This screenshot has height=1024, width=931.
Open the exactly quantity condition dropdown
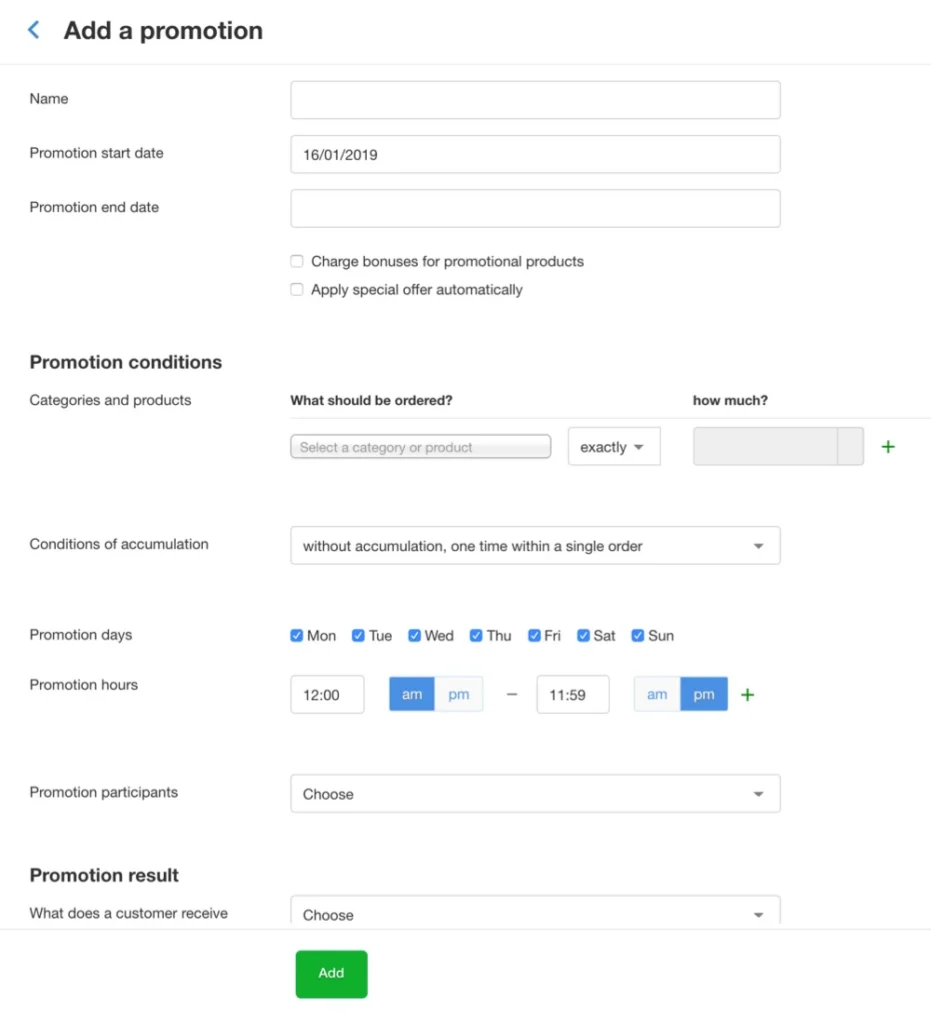coord(614,447)
